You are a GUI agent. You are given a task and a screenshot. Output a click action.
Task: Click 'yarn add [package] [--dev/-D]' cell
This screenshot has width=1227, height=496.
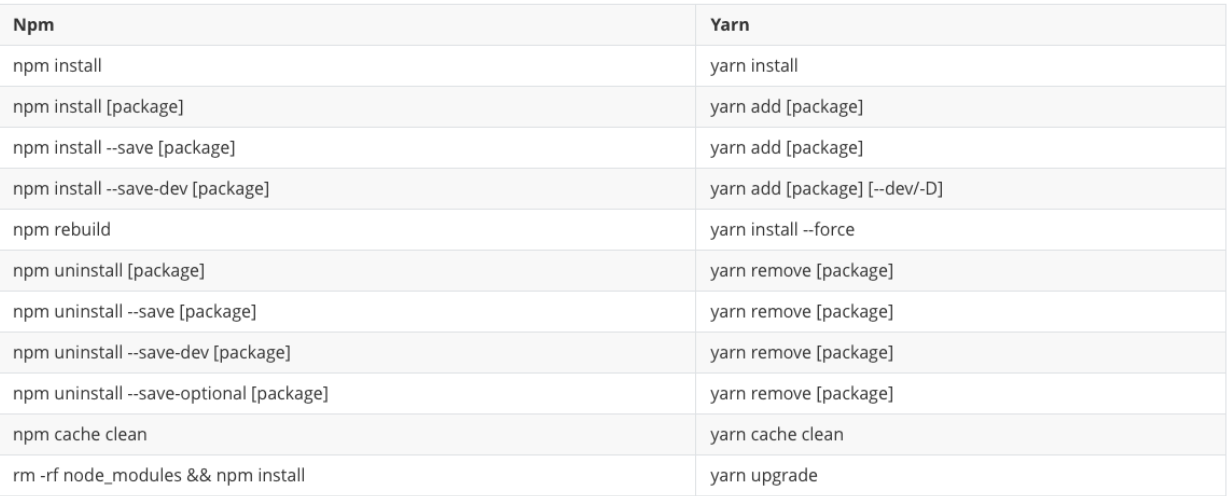click(x=823, y=188)
